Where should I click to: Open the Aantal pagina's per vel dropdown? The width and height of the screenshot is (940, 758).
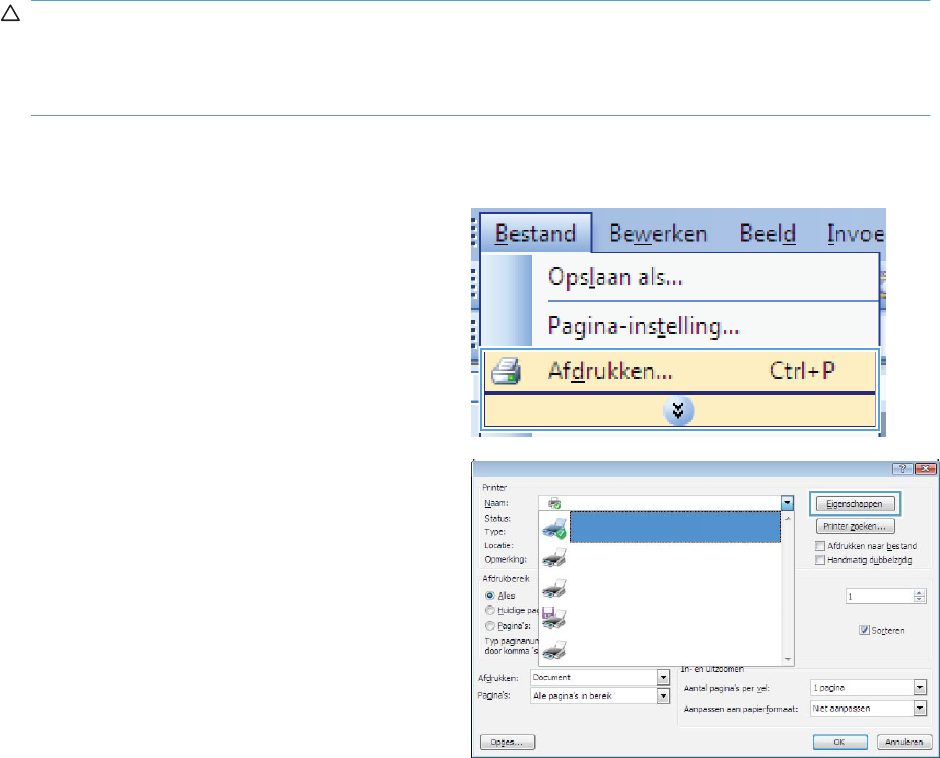pyautogui.click(x=920, y=688)
